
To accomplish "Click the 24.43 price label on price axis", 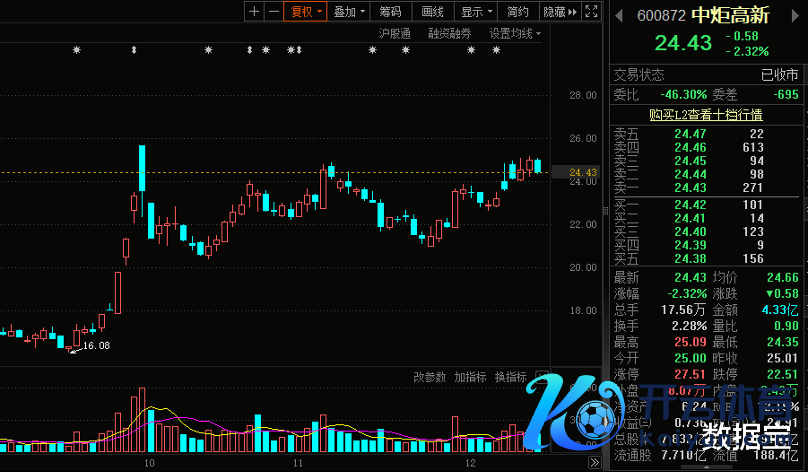I will click(x=583, y=173).
